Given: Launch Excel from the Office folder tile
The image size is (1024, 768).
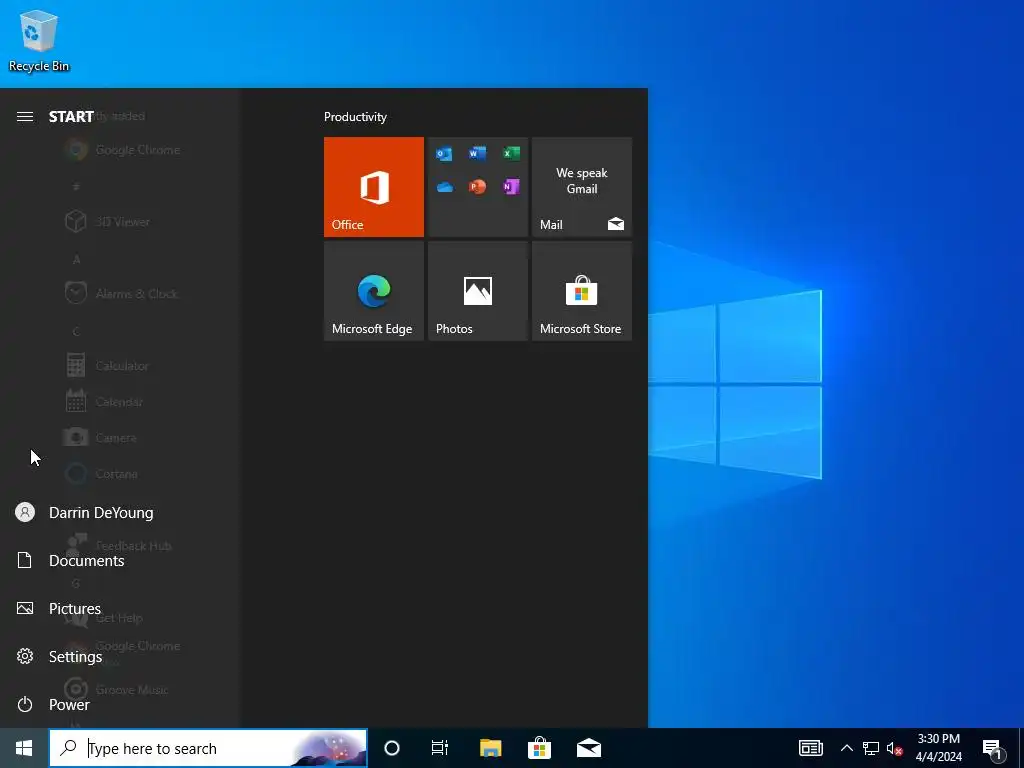Looking at the screenshot, I should coord(511,153).
